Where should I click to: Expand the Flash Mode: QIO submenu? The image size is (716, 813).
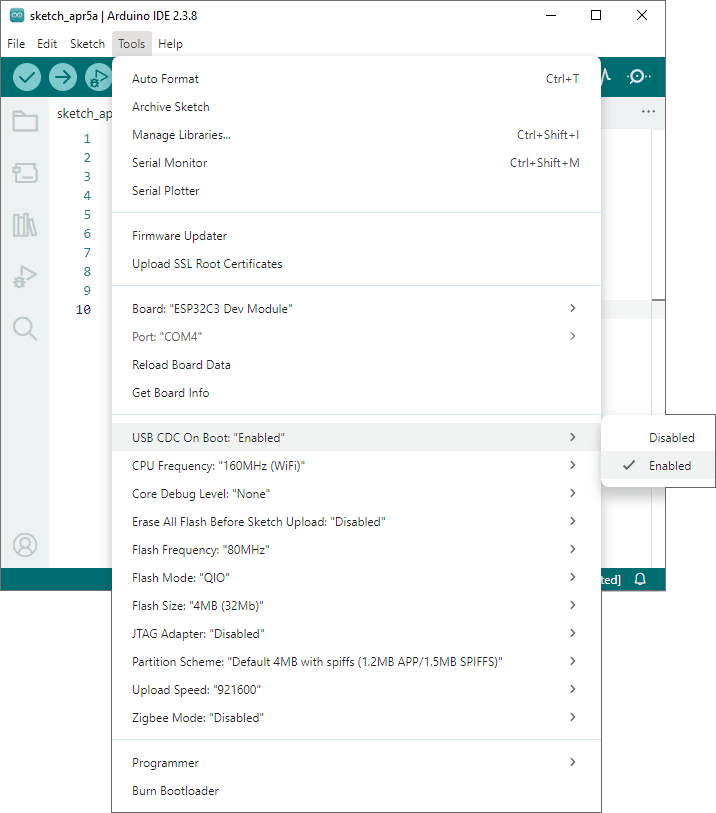[356, 578]
